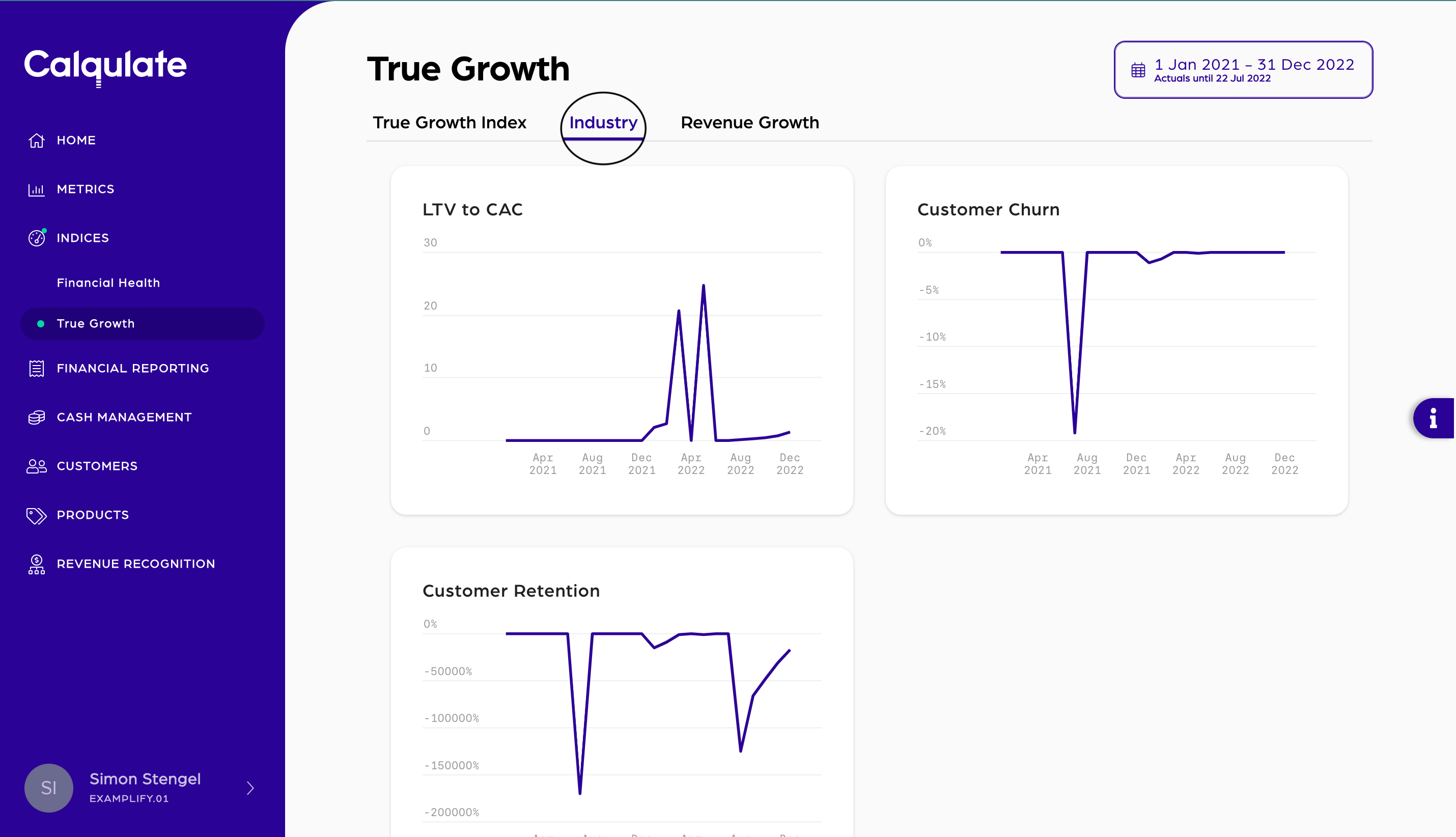Click the Financial Reporting receipt icon
Image resolution: width=1456 pixels, height=837 pixels.
36,369
